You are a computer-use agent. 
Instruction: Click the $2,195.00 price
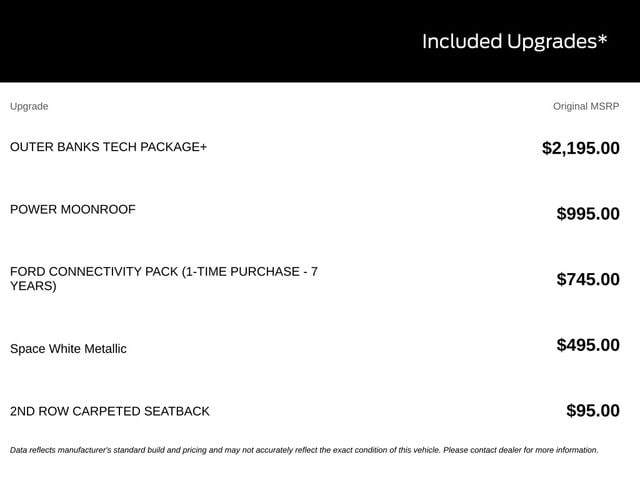(581, 148)
